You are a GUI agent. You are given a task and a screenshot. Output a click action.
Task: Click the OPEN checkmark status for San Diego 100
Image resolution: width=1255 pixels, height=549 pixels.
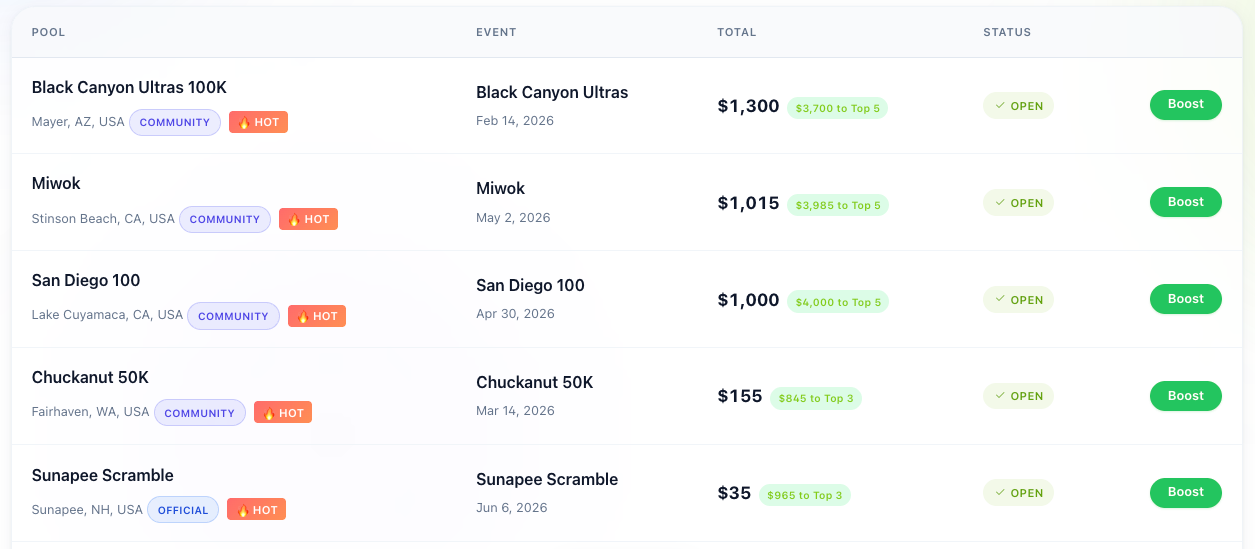click(x=1018, y=300)
